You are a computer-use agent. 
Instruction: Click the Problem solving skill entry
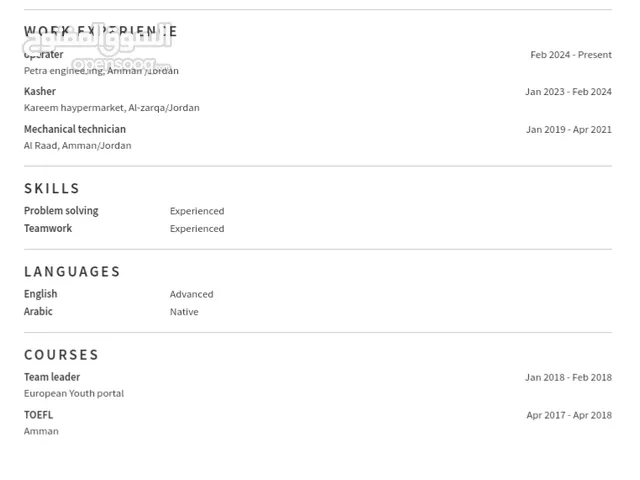click(x=61, y=211)
